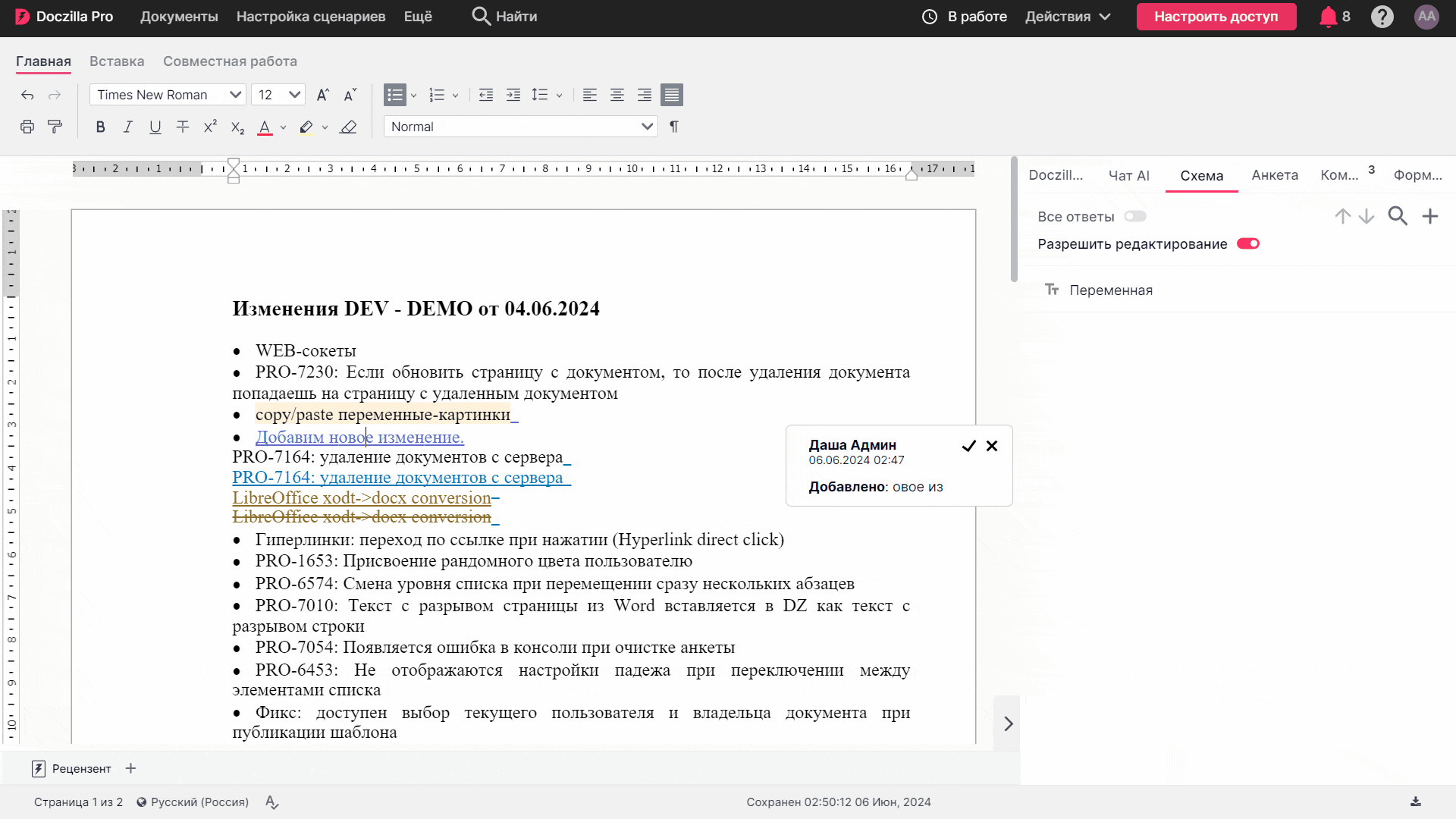Accept change with checkmark icon
The image size is (1456, 819).
point(968,446)
